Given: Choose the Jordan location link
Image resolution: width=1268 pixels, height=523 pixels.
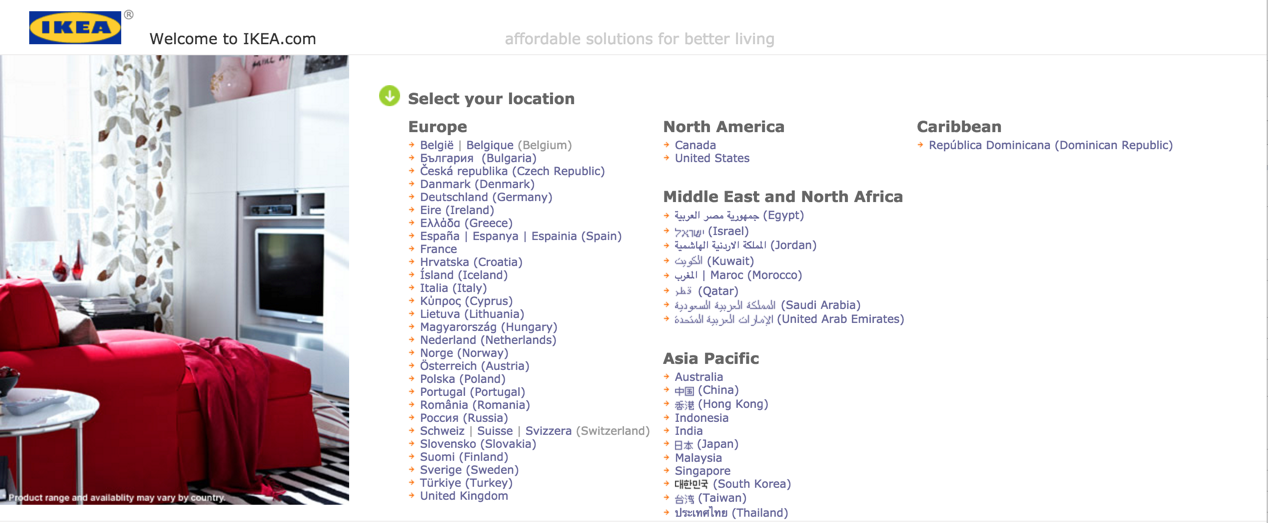Looking at the screenshot, I should [746, 245].
